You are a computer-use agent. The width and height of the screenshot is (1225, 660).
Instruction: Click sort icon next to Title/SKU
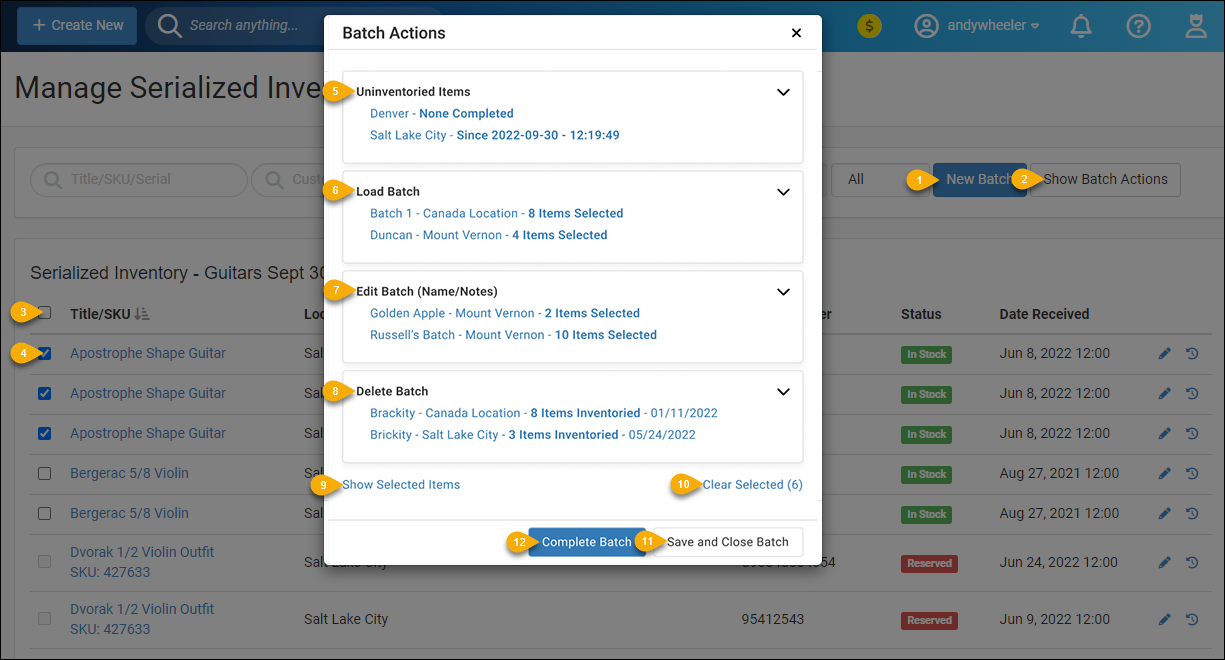[x=141, y=314]
